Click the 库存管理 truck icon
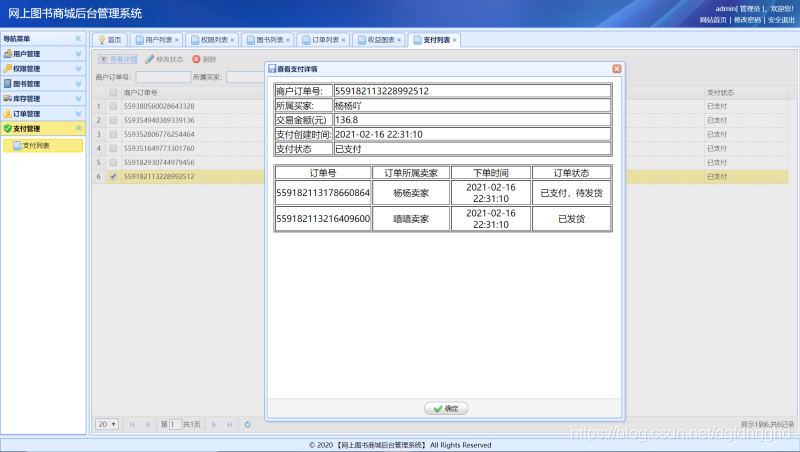This screenshot has height=452, width=800. [x=8, y=98]
